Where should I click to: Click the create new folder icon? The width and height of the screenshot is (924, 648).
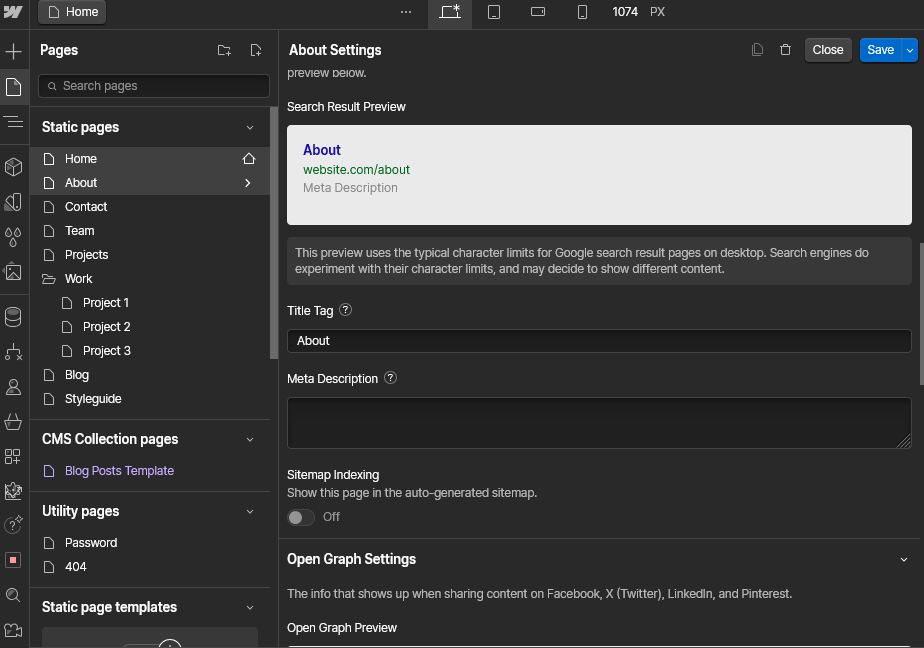click(x=224, y=50)
